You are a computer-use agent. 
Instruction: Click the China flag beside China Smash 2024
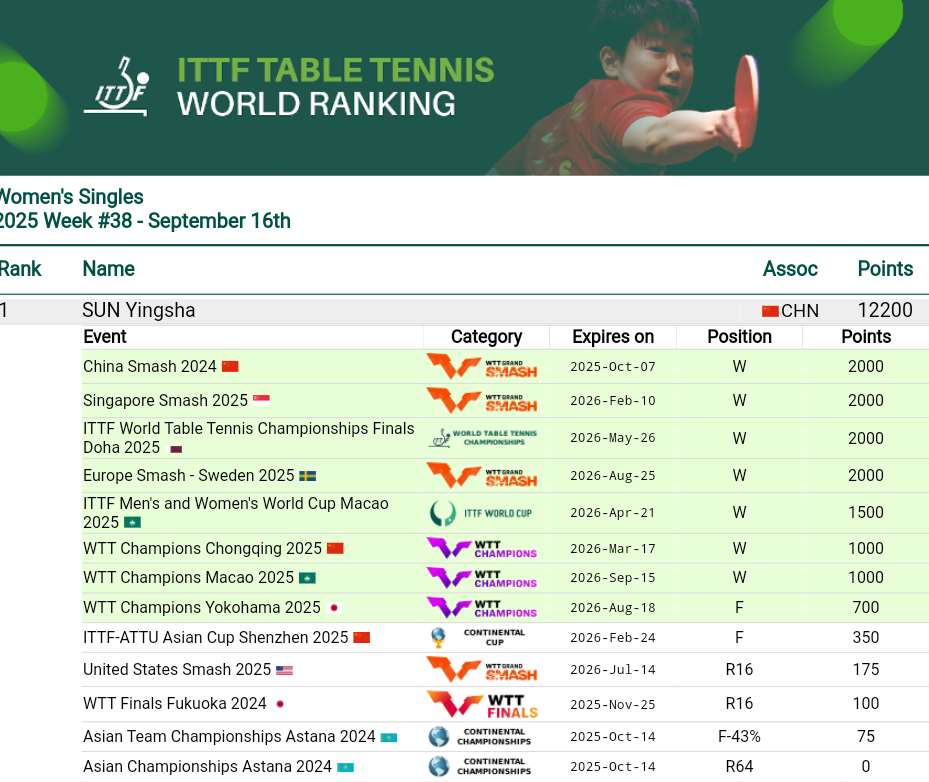pos(230,367)
